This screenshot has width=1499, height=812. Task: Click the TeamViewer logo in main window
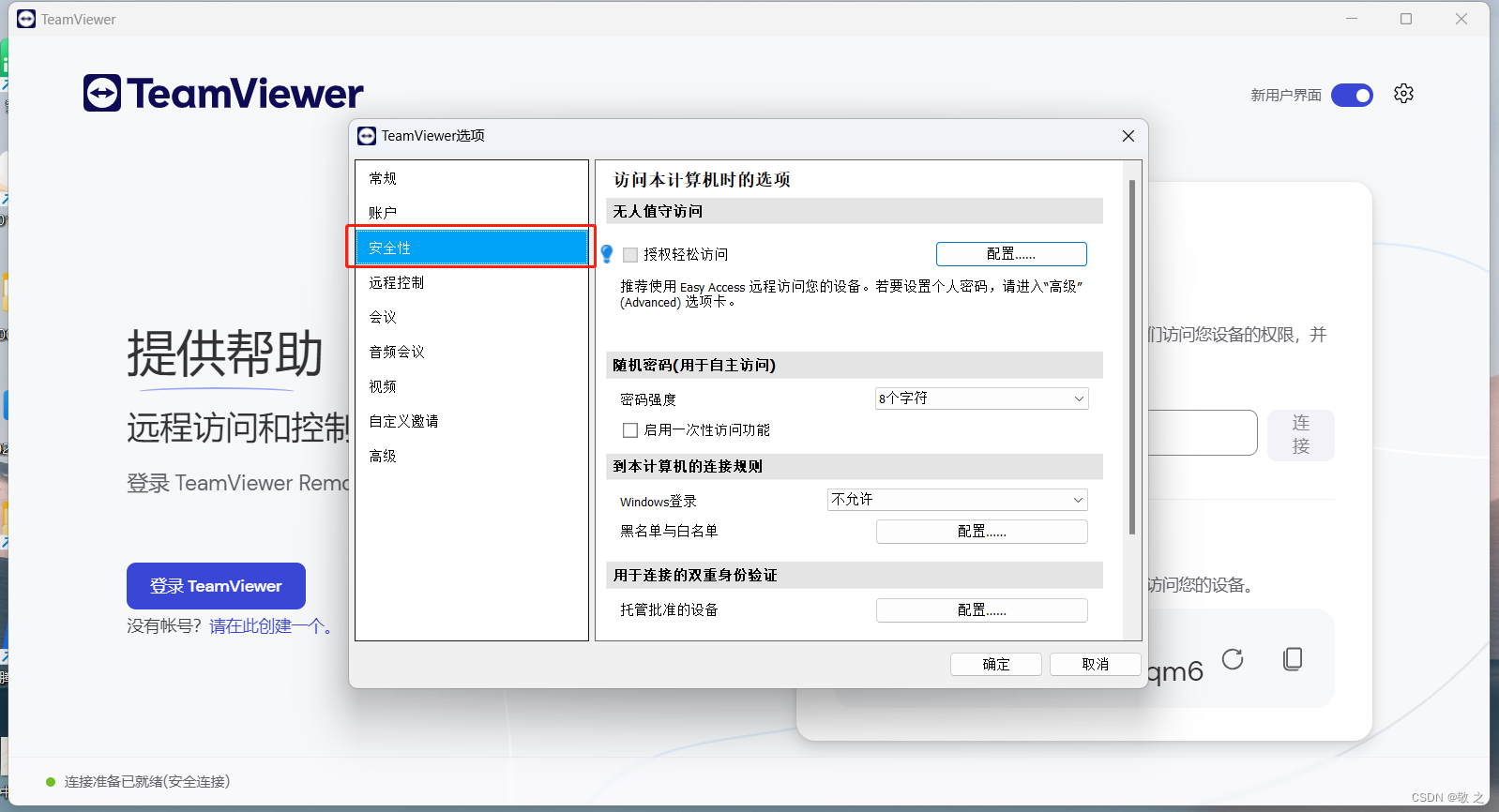(x=223, y=93)
